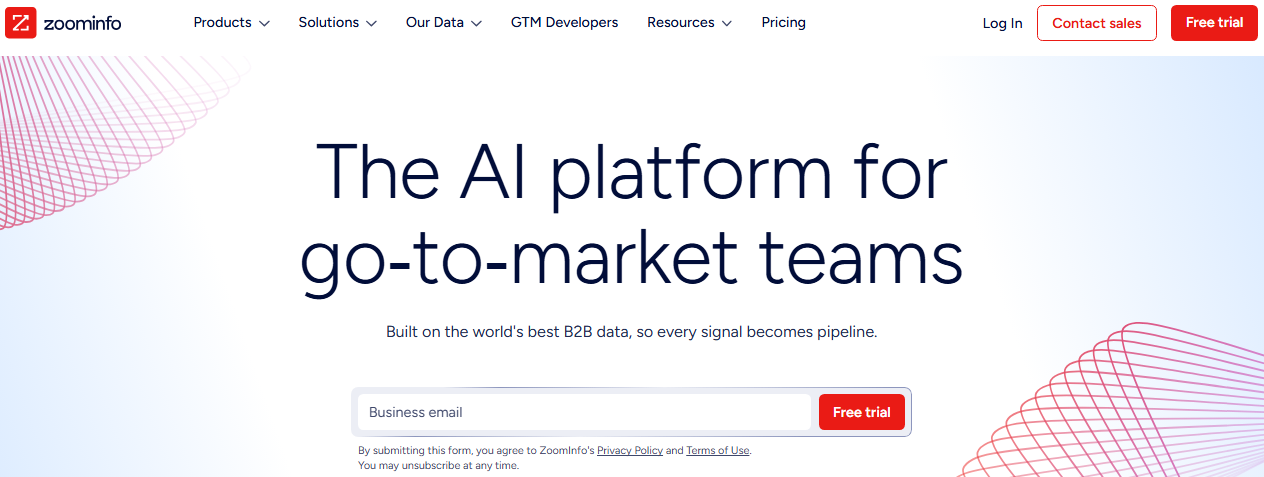The width and height of the screenshot is (1264, 477).
Task: Focus the Business email input field
Action: 584,412
